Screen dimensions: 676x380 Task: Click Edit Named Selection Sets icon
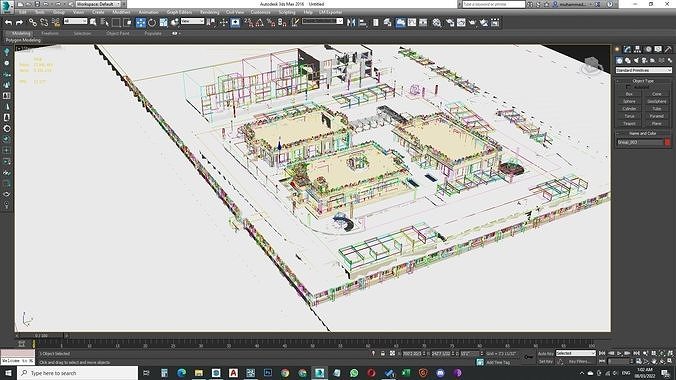tap(295, 22)
